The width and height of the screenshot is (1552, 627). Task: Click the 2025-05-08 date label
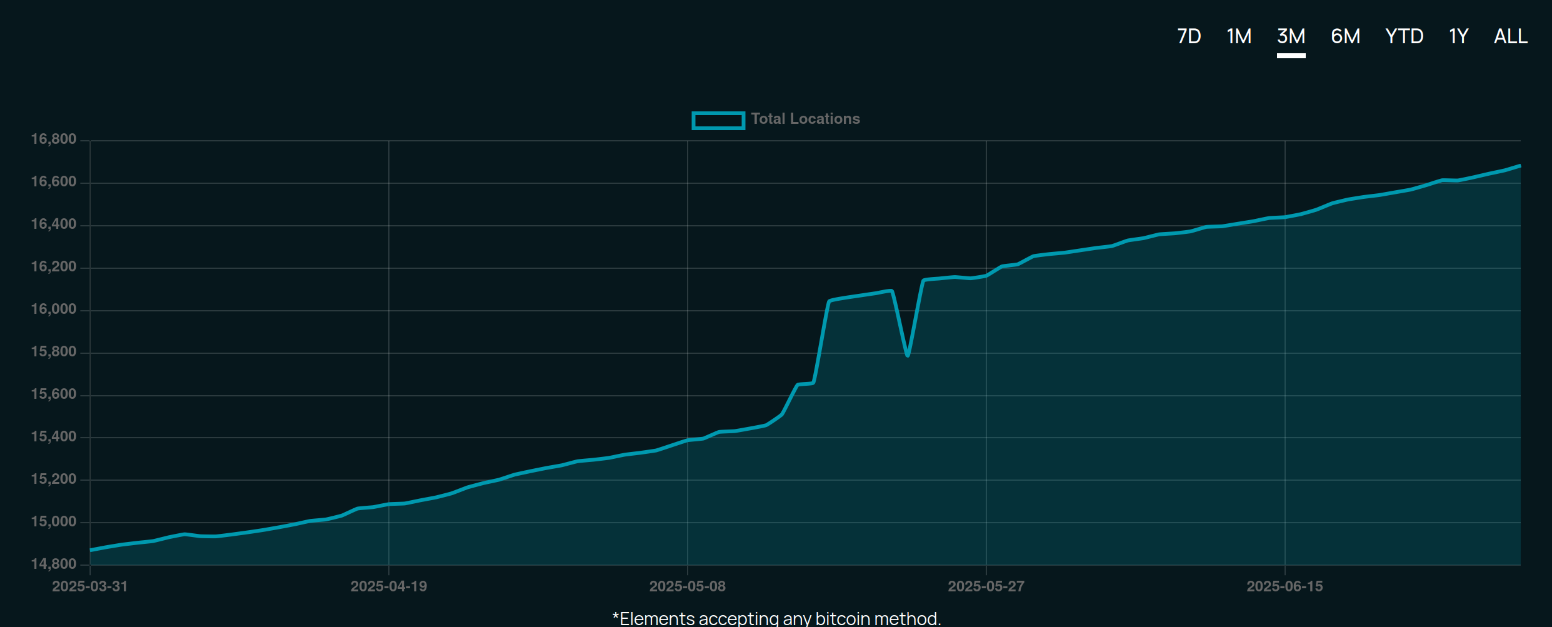pyautogui.click(x=687, y=586)
